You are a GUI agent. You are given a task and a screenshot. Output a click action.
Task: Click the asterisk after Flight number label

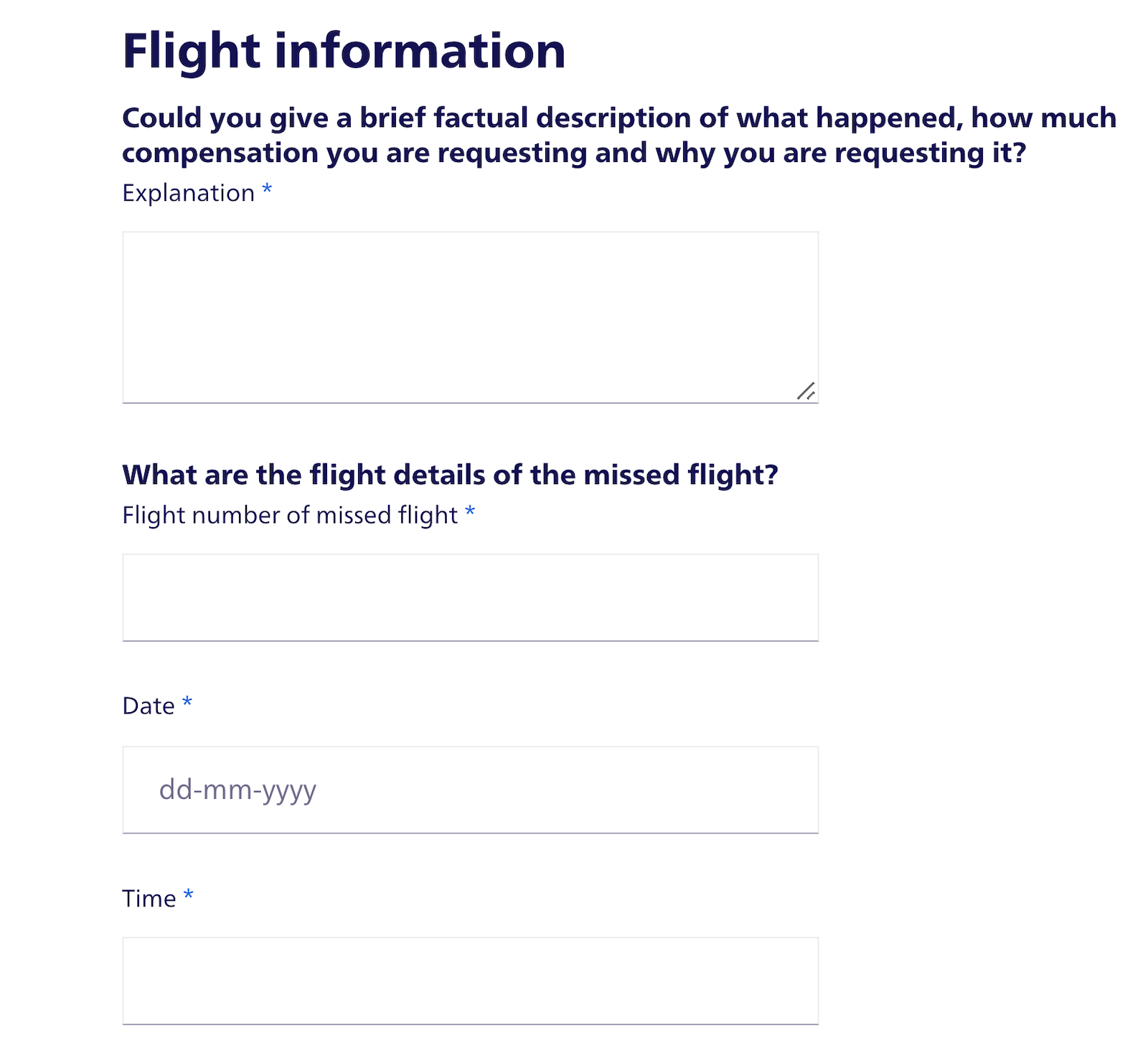[471, 514]
